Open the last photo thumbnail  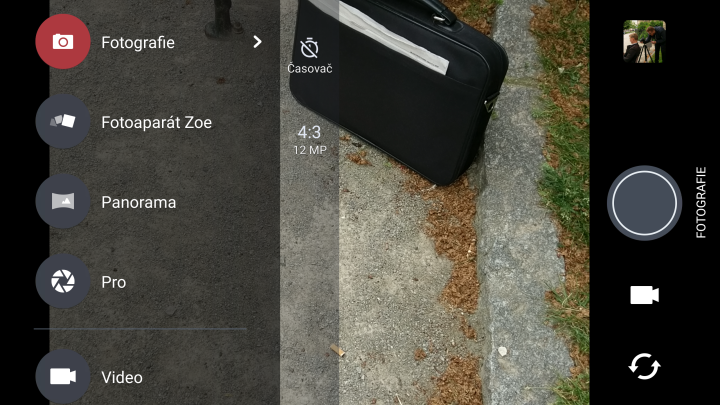644,41
